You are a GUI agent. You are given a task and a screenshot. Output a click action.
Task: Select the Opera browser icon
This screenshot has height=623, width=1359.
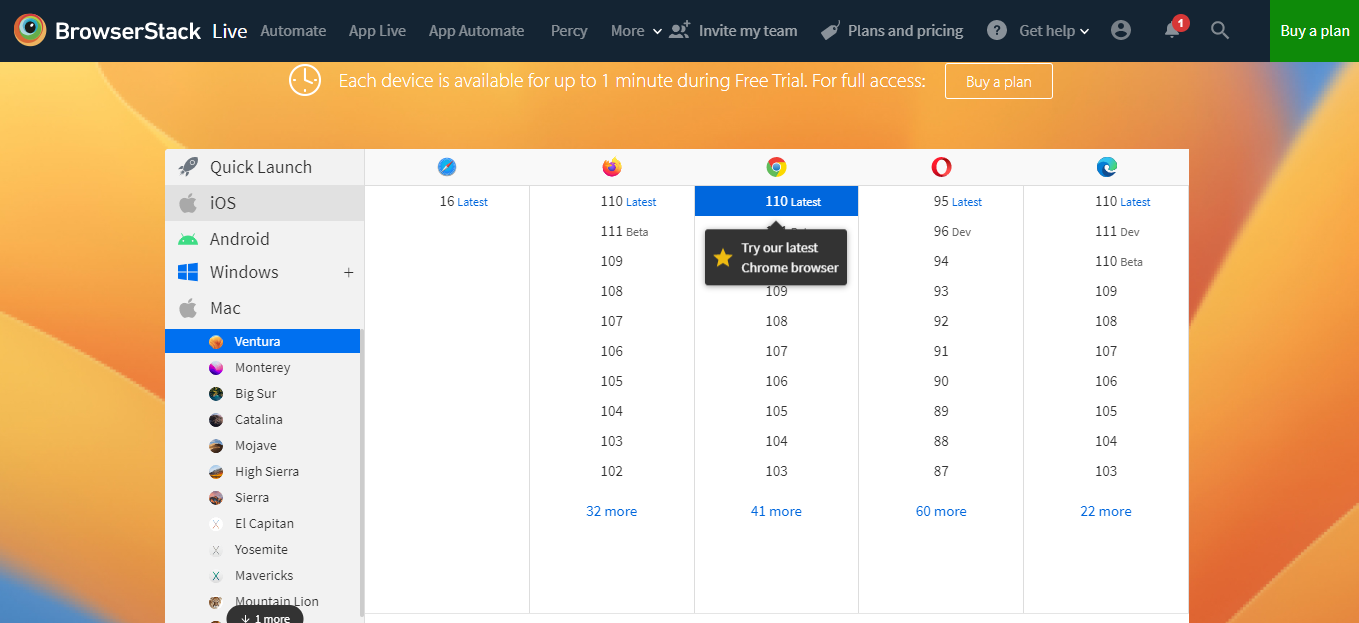[x=941, y=167]
